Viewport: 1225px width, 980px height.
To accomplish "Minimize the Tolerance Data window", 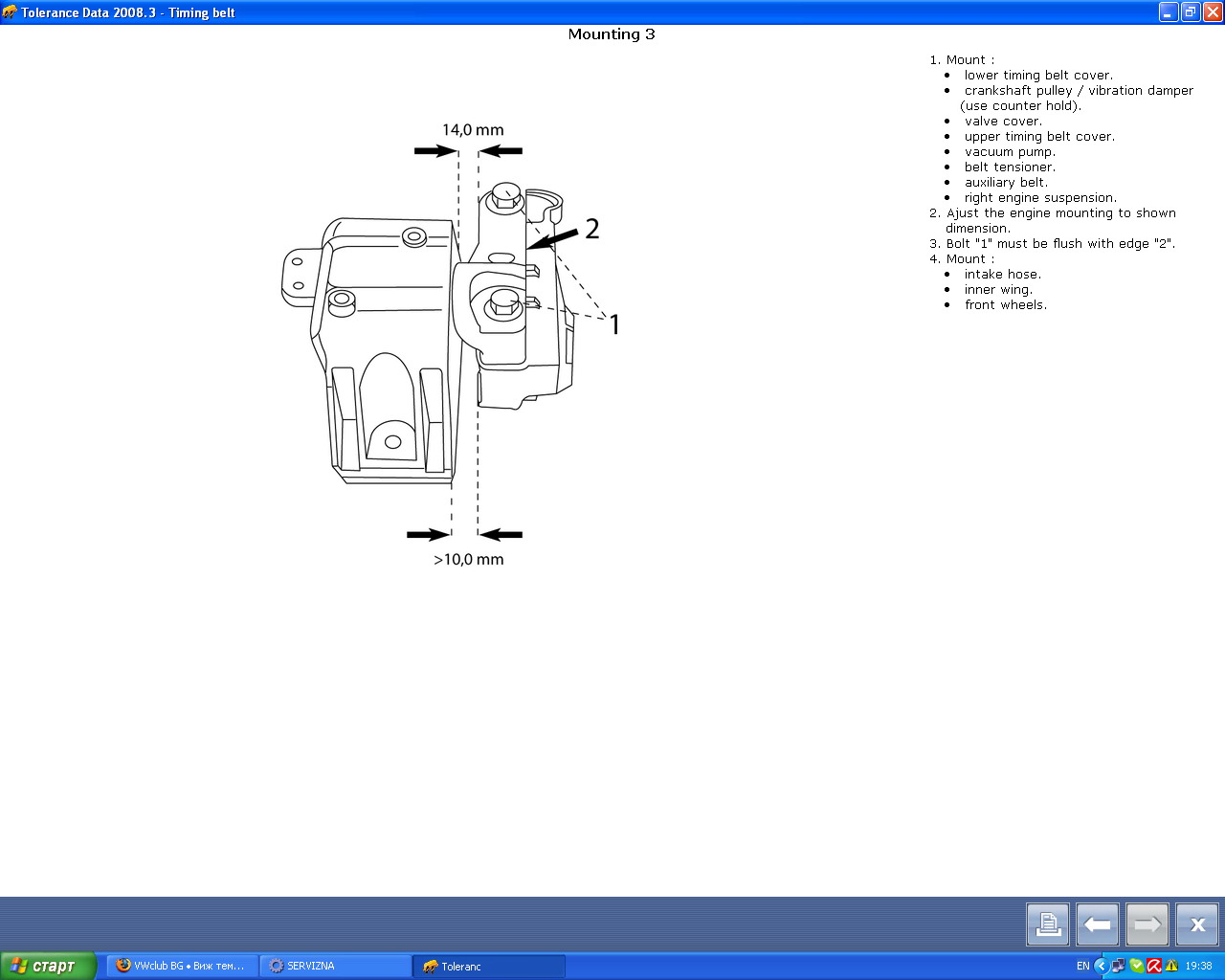I will pos(1169,12).
